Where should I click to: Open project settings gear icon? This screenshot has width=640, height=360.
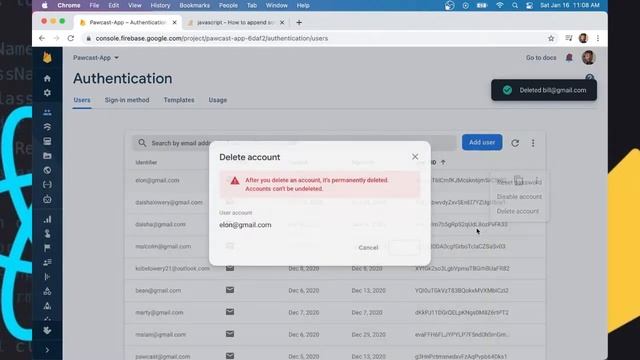[x=47, y=93]
